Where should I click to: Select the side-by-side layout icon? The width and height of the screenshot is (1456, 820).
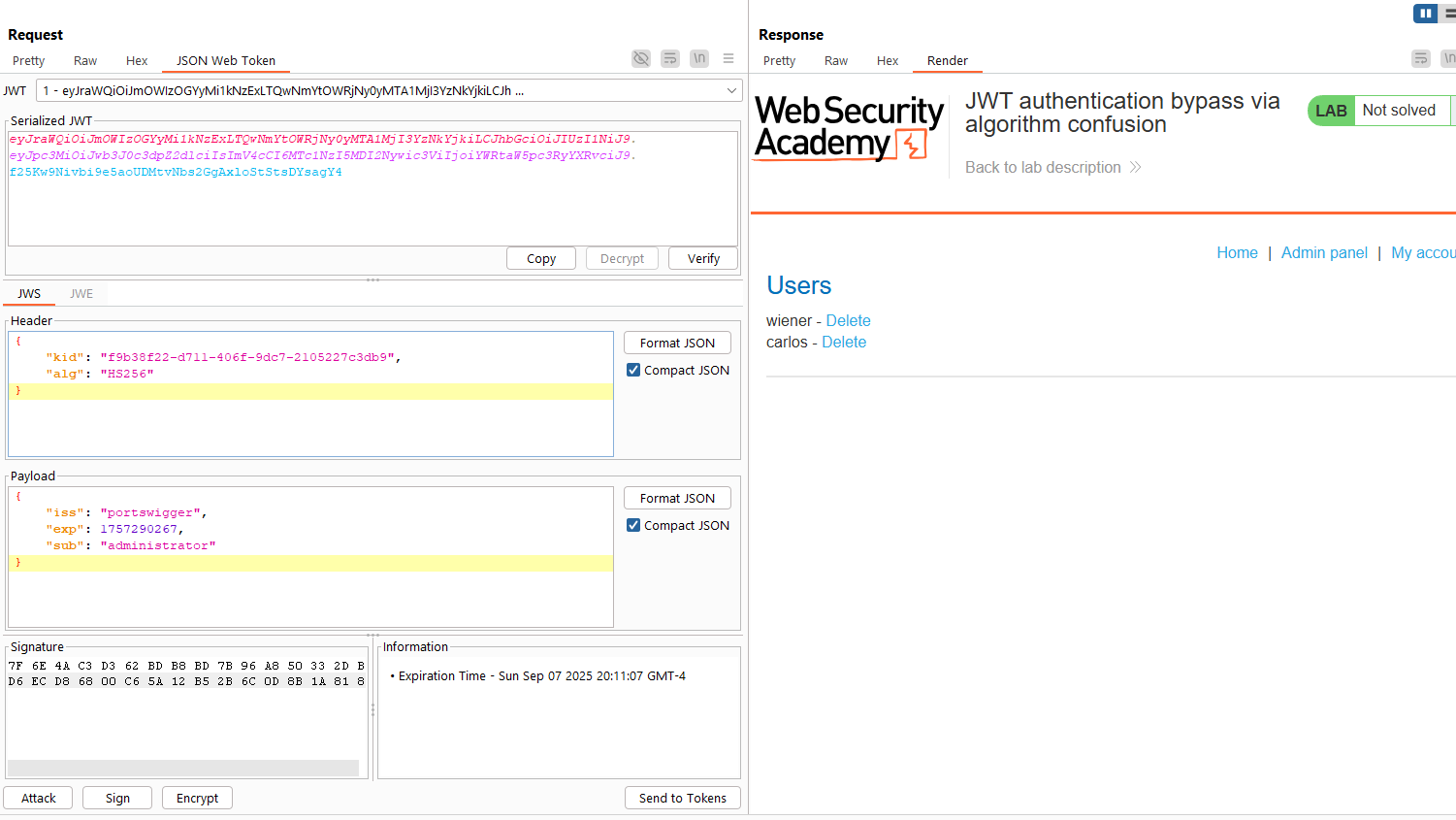tap(1425, 14)
